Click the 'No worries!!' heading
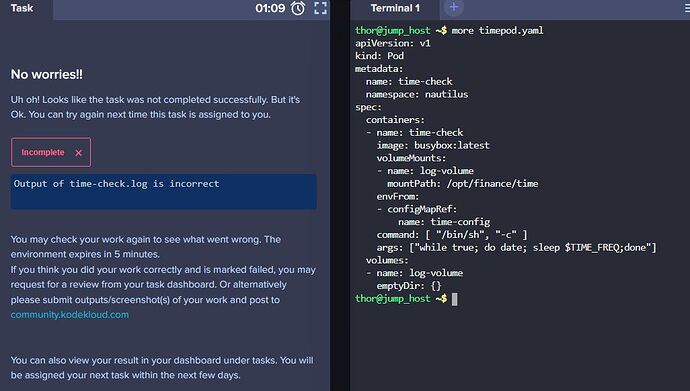The width and height of the screenshot is (690, 391). pos(47,74)
